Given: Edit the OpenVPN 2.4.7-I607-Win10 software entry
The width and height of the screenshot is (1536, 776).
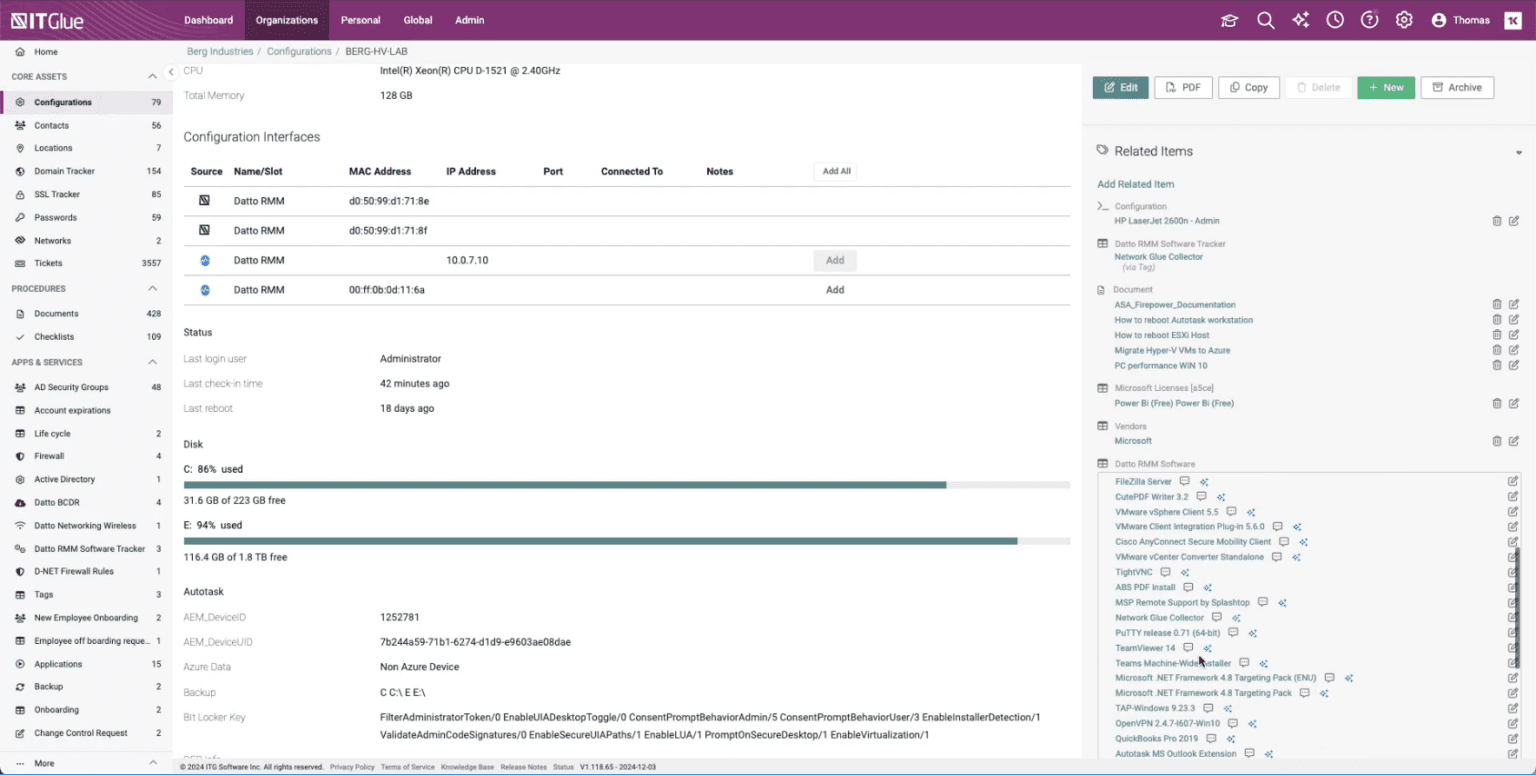Looking at the screenshot, I should [x=1513, y=724].
